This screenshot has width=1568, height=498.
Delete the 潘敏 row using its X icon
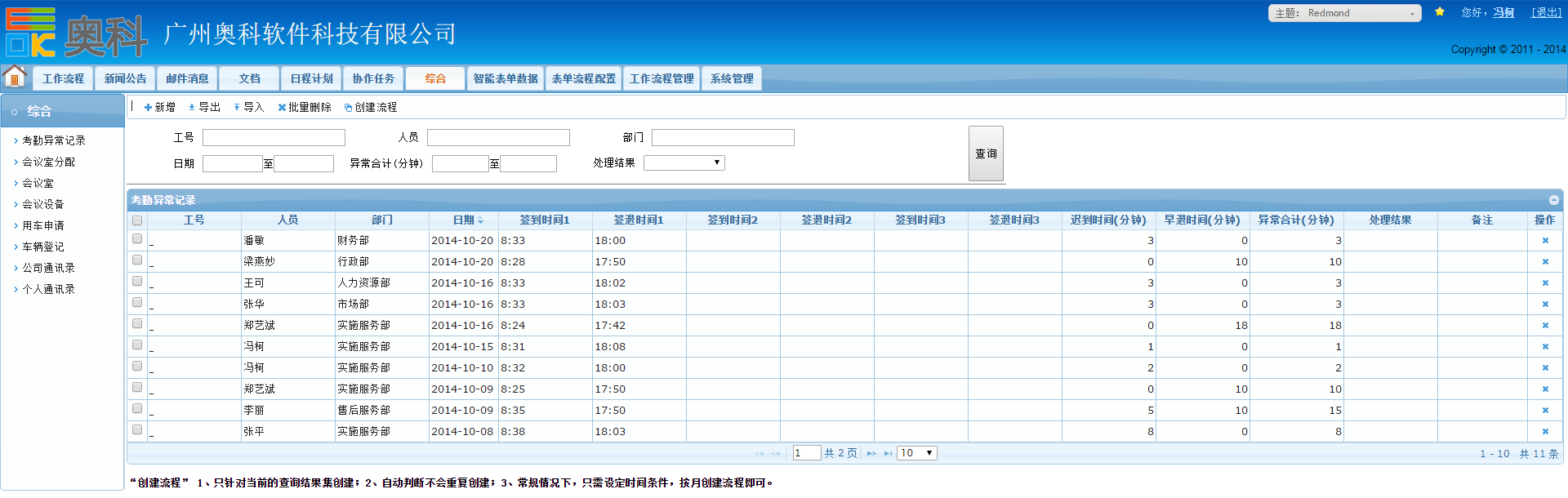[1544, 241]
